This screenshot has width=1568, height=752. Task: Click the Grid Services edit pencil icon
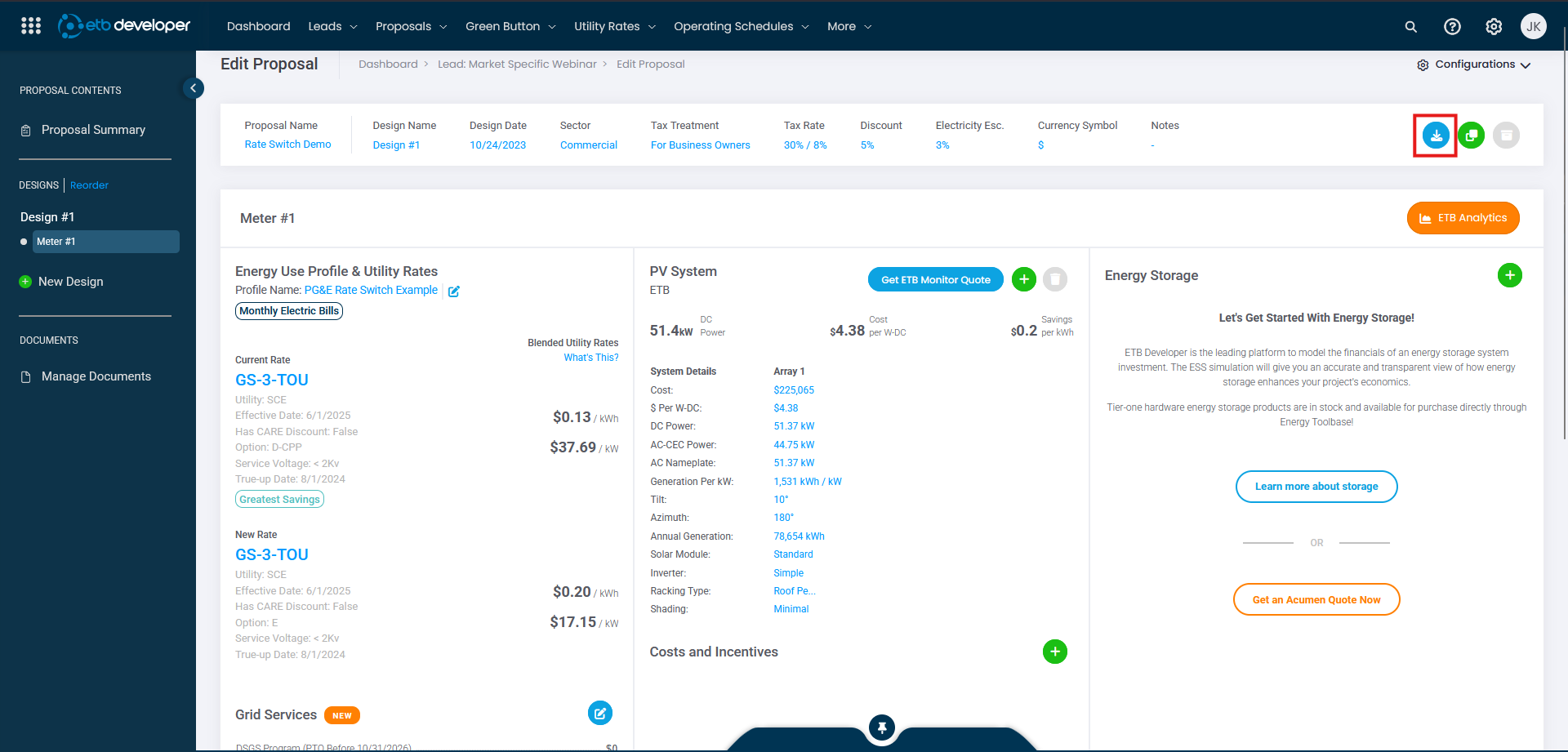point(599,713)
